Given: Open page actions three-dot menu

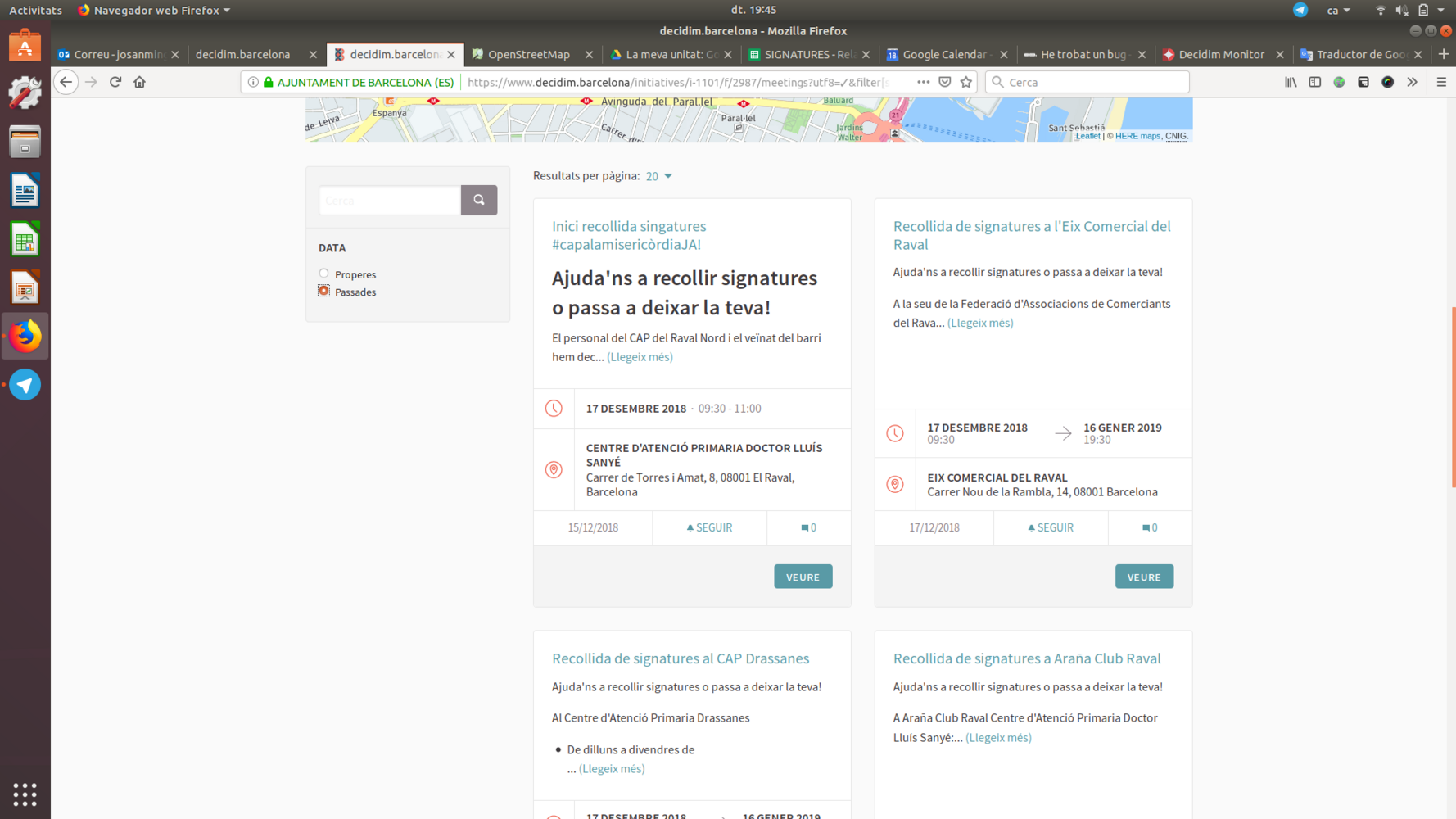Looking at the screenshot, I should click(x=923, y=82).
